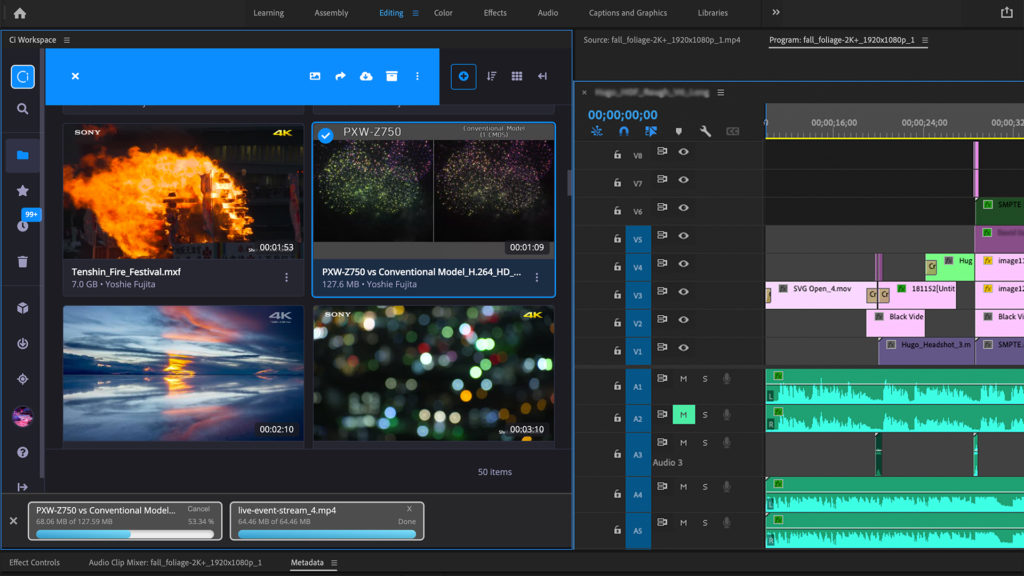Image resolution: width=1024 pixels, height=576 pixels.
Task: Open the Ci search icon in sidebar
Action: point(22,109)
